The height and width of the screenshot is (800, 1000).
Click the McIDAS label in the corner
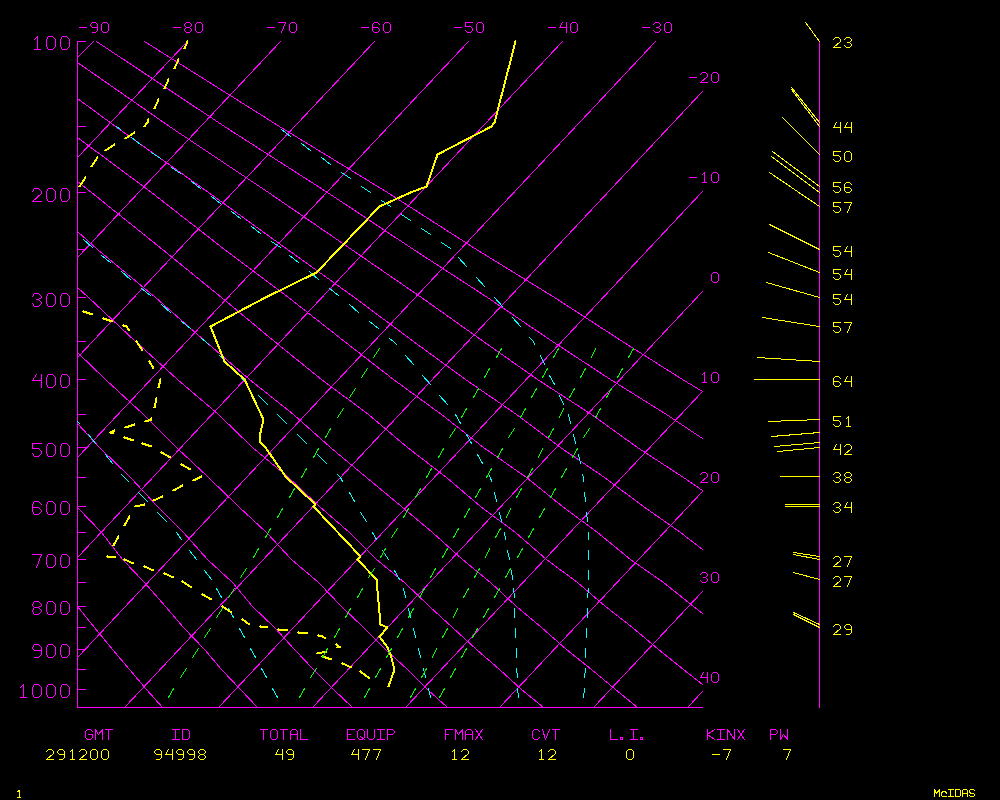tap(954, 792)
